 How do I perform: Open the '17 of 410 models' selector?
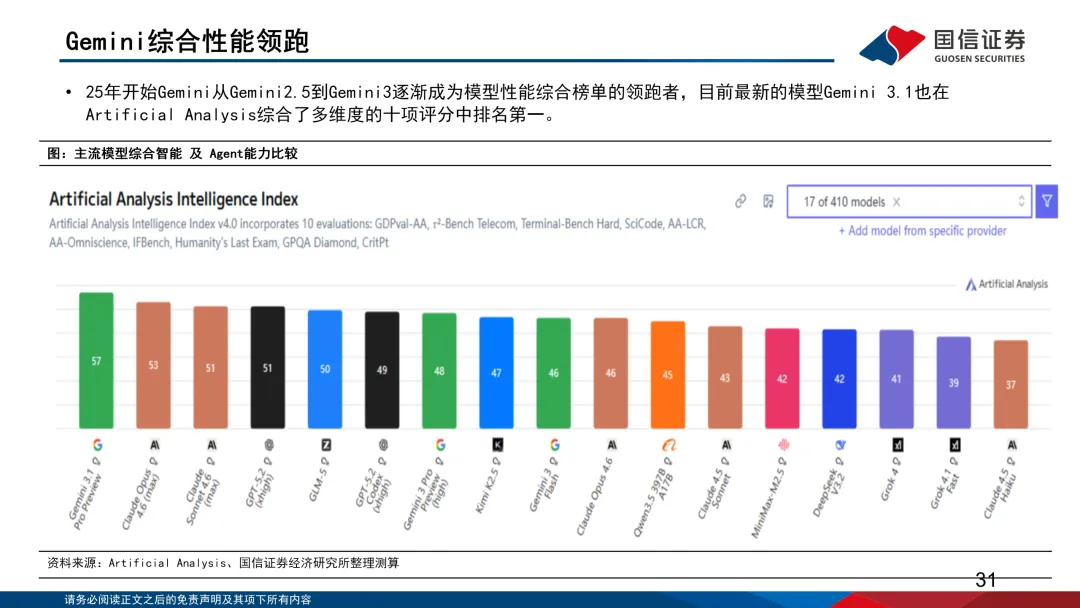click(909, 202)
